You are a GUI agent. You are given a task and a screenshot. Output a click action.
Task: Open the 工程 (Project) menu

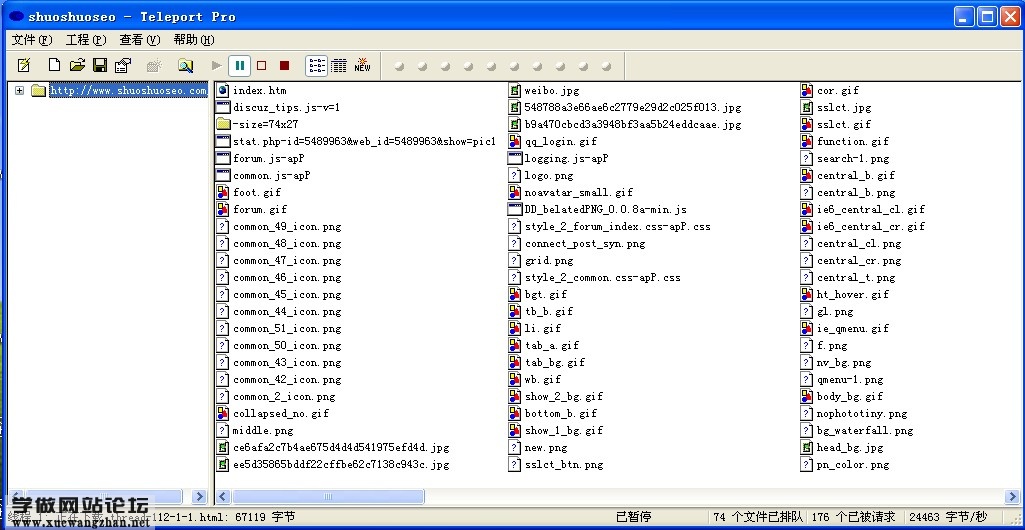coord(85,40)
